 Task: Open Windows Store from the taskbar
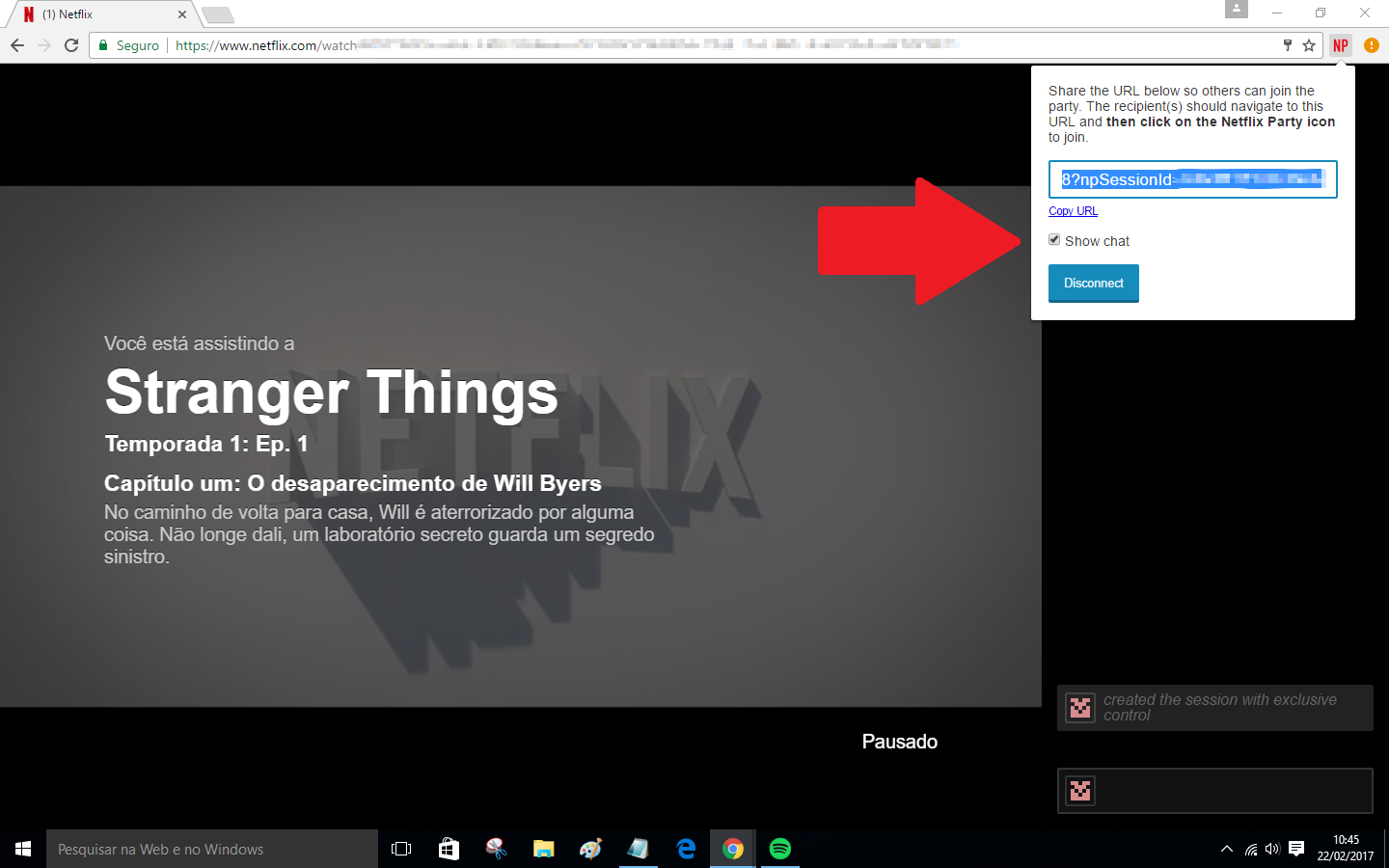click(x=449, y=849)
